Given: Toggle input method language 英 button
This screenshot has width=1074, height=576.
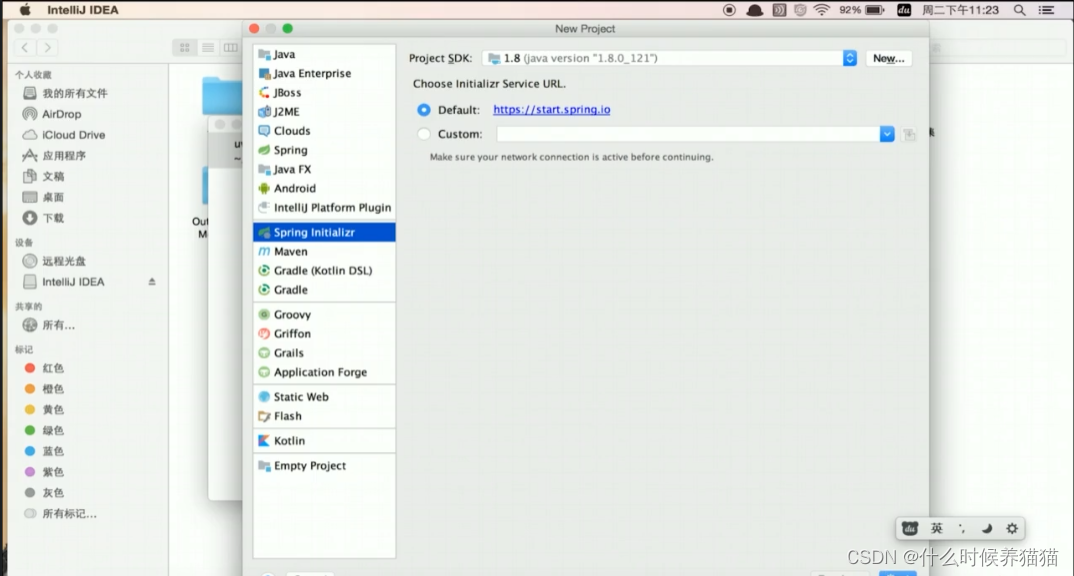Looking at the screenshot, I should pyautogui.click(x=936, y=528).
